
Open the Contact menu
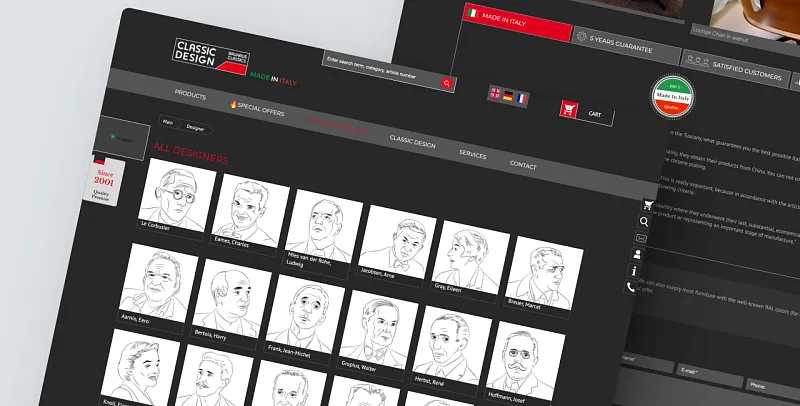(x=523, y=165)
